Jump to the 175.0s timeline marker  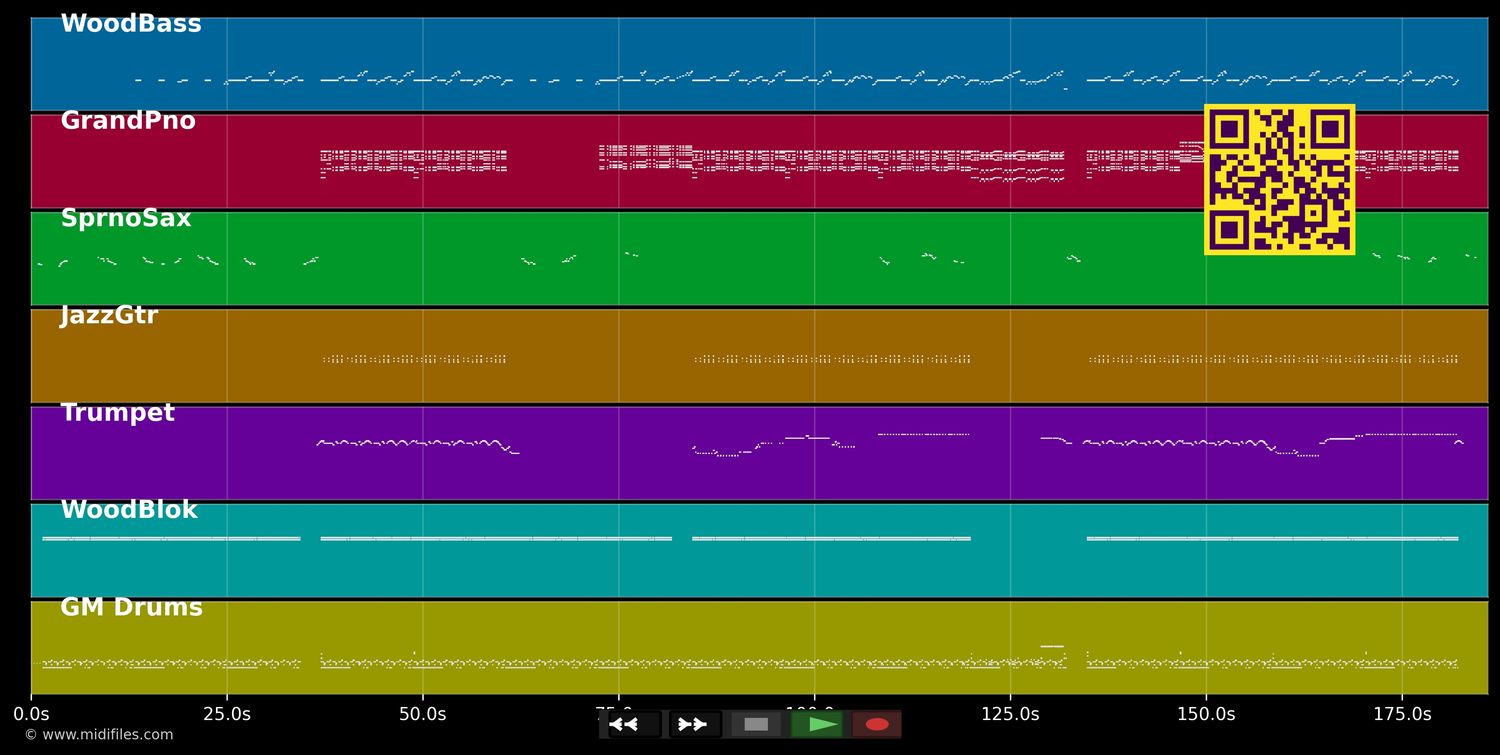pyautogui.click(x=1402, y=714)
